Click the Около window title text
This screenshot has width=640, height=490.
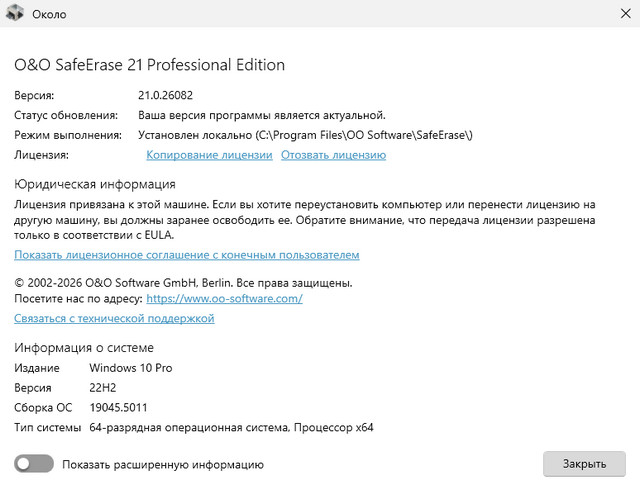[x=51, y=15]
